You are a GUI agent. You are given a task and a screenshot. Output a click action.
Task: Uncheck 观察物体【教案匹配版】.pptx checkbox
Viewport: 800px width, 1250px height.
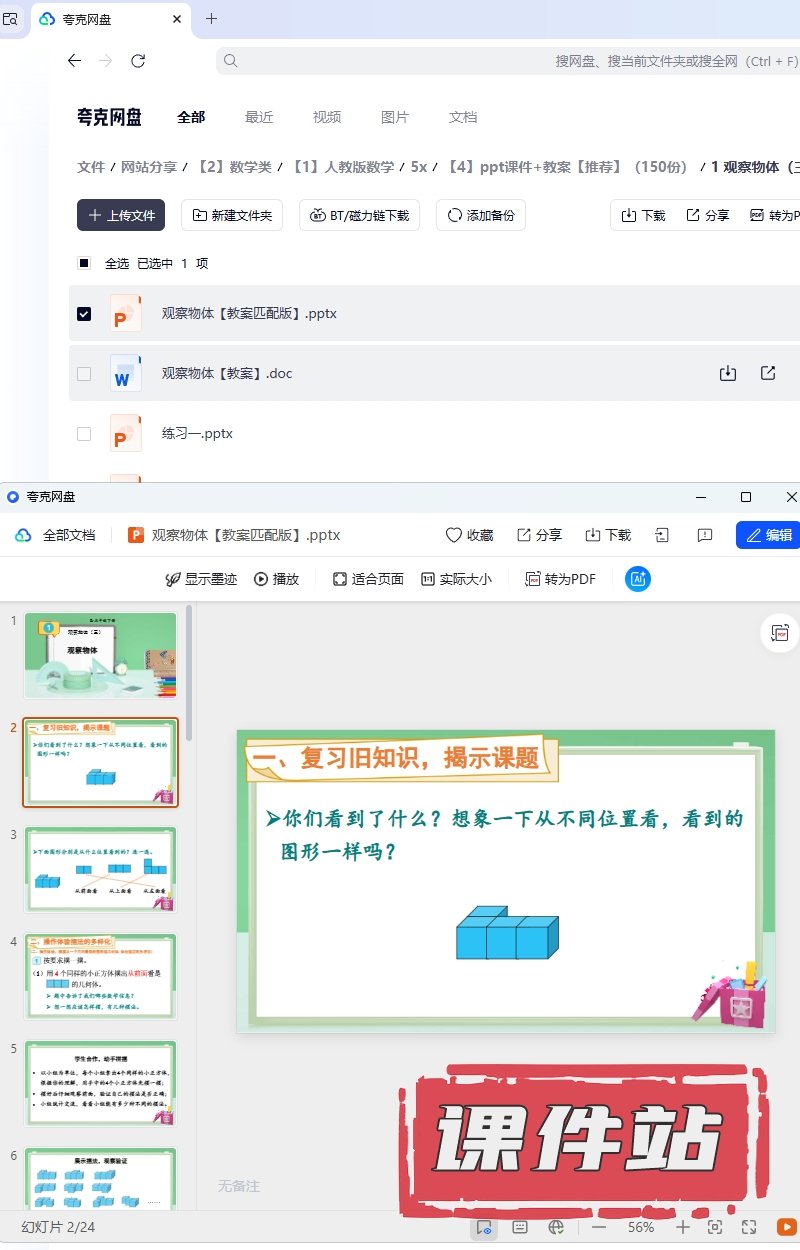84,314
